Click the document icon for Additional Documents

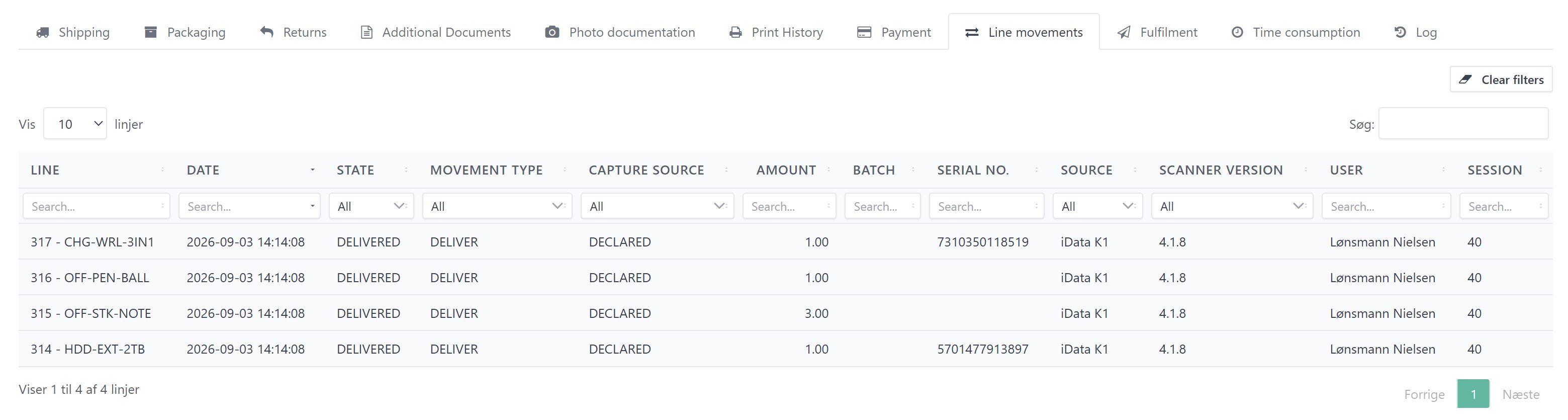click(366, 32)
